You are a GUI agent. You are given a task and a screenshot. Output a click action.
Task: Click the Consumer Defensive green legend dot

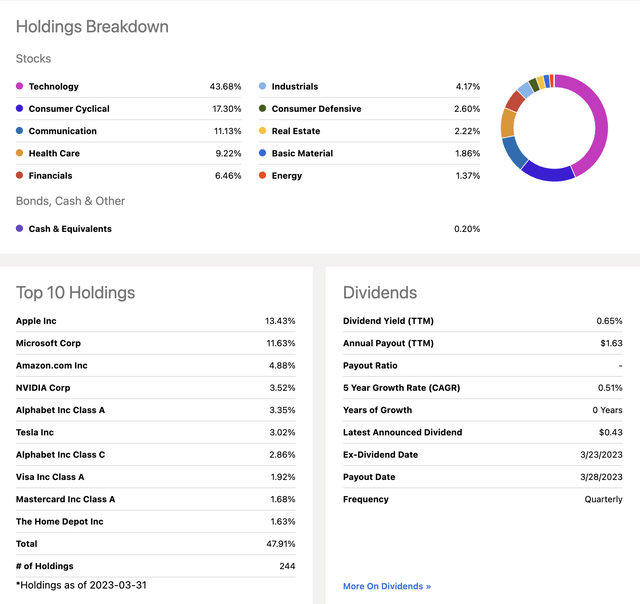pos(262,109)
